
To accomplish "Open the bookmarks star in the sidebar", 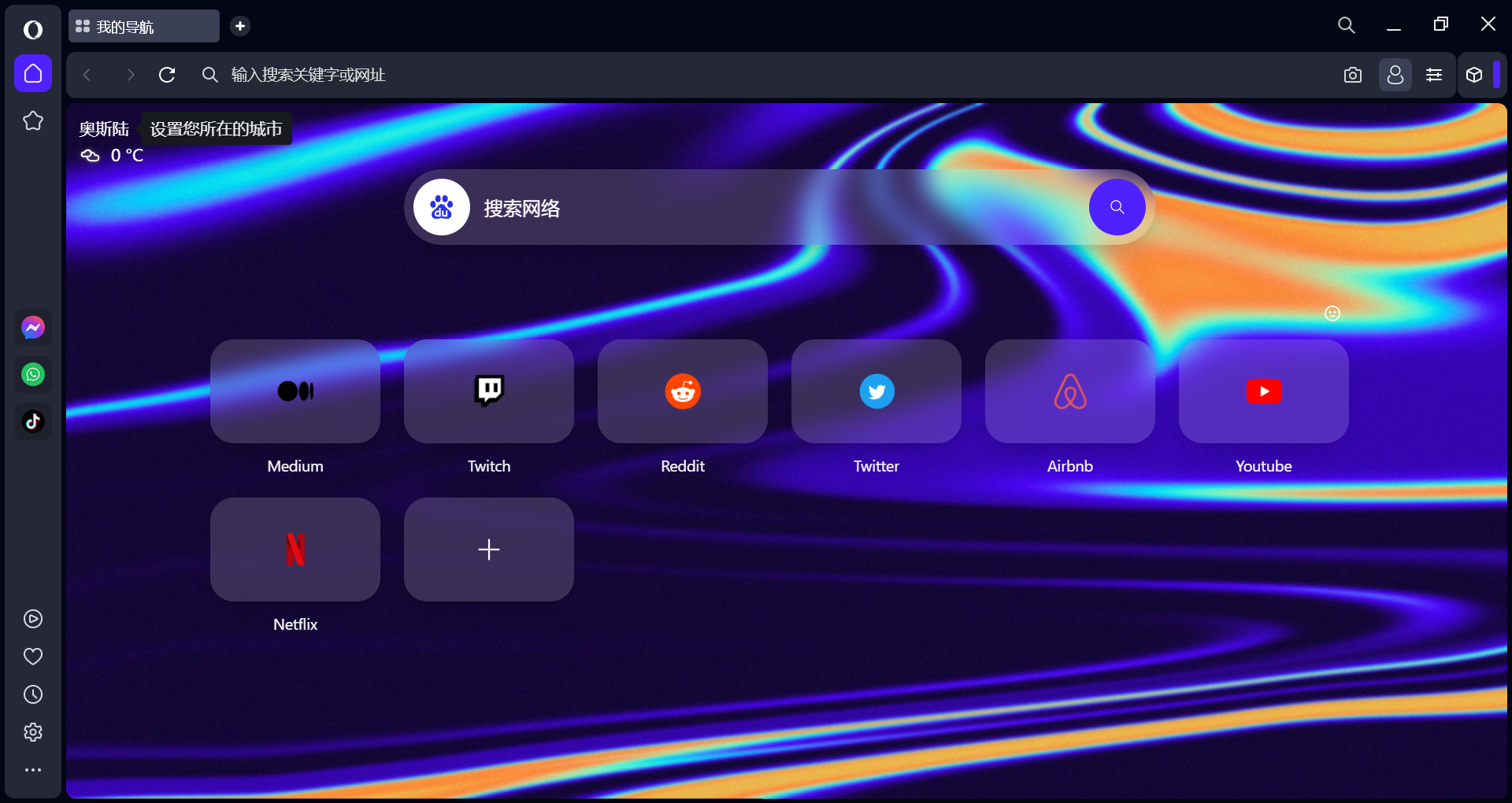I will pyautogui.click(x=32, y=120).
